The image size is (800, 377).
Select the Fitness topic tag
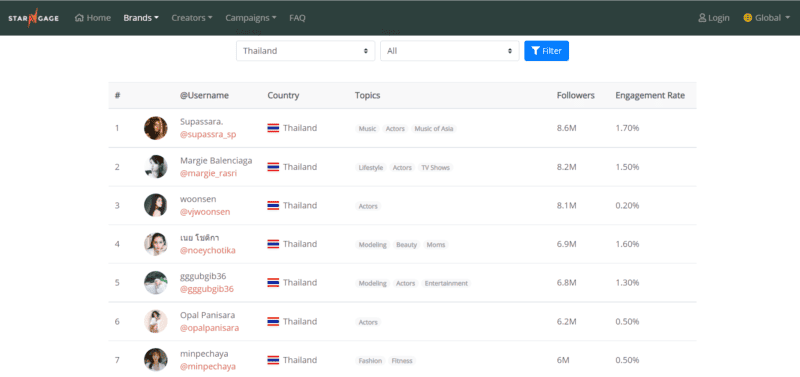[402, 361]
